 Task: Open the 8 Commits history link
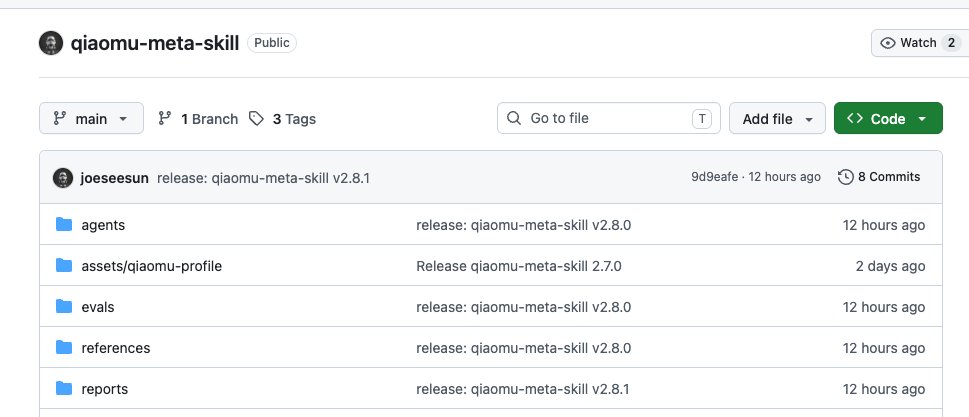(879, 177)
